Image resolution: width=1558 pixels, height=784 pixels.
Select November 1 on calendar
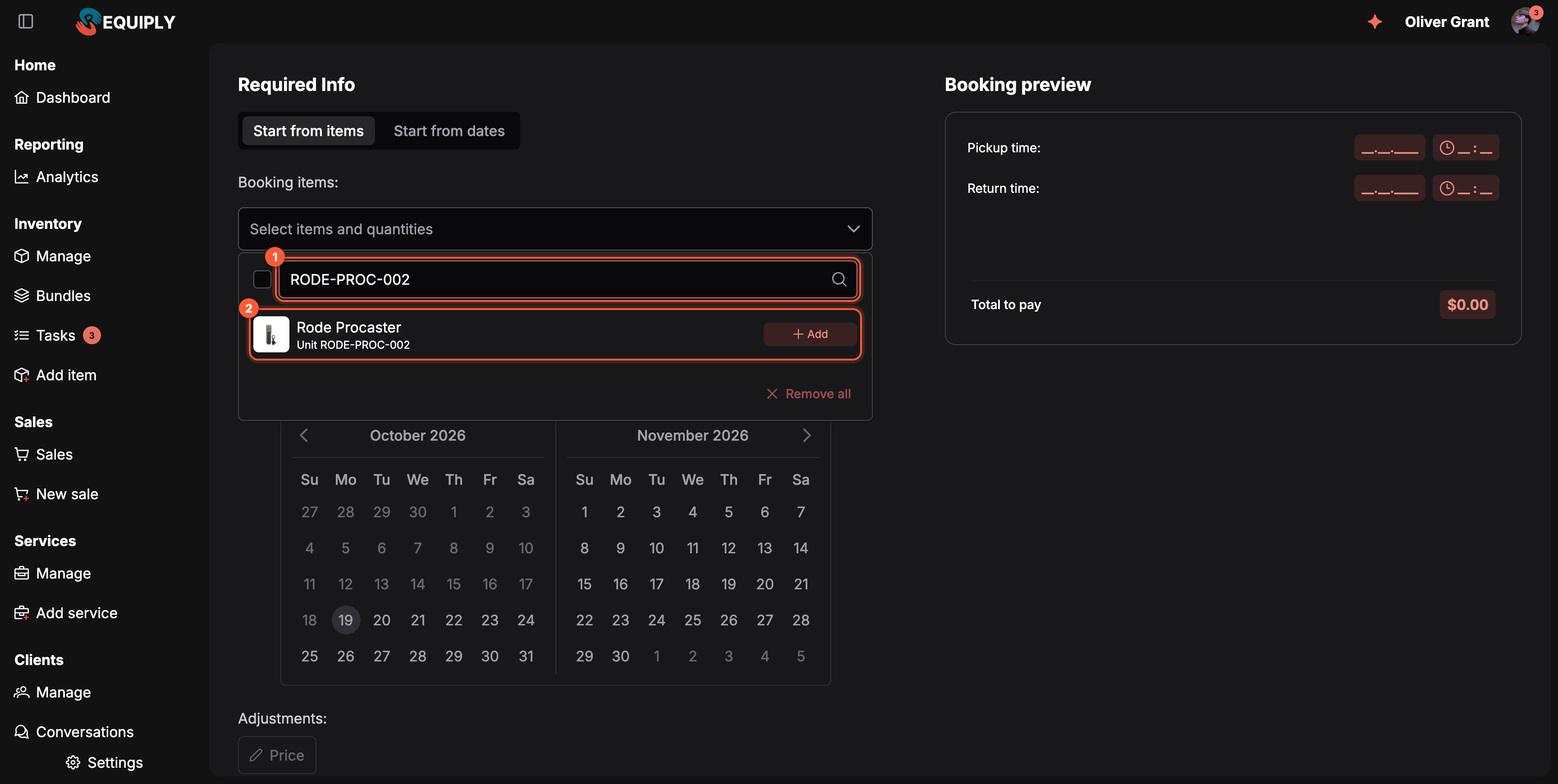[x=584, y=512]
